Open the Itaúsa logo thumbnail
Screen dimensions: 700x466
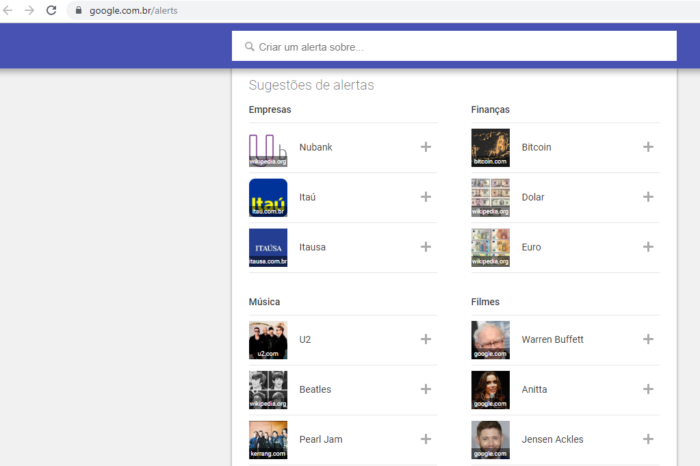coord(268,248)
